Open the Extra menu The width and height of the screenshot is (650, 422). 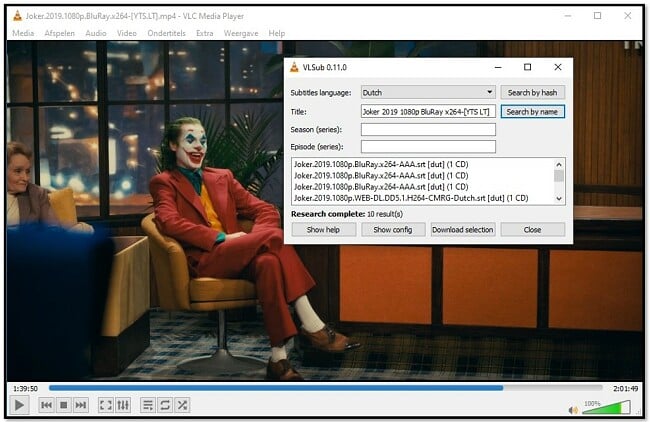pyautogui.click(x=205, y=33)
